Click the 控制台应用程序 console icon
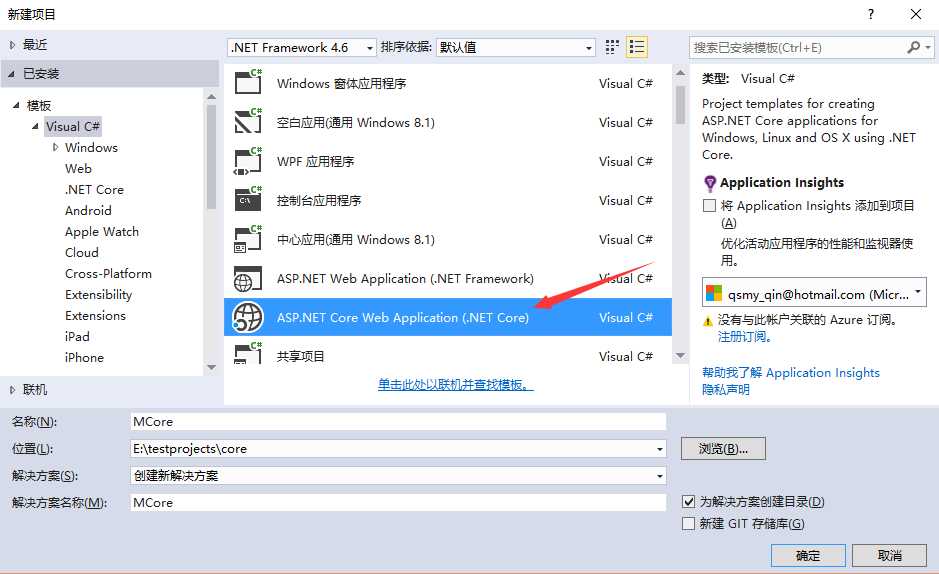The image size is (939, 574). [248, 199]
